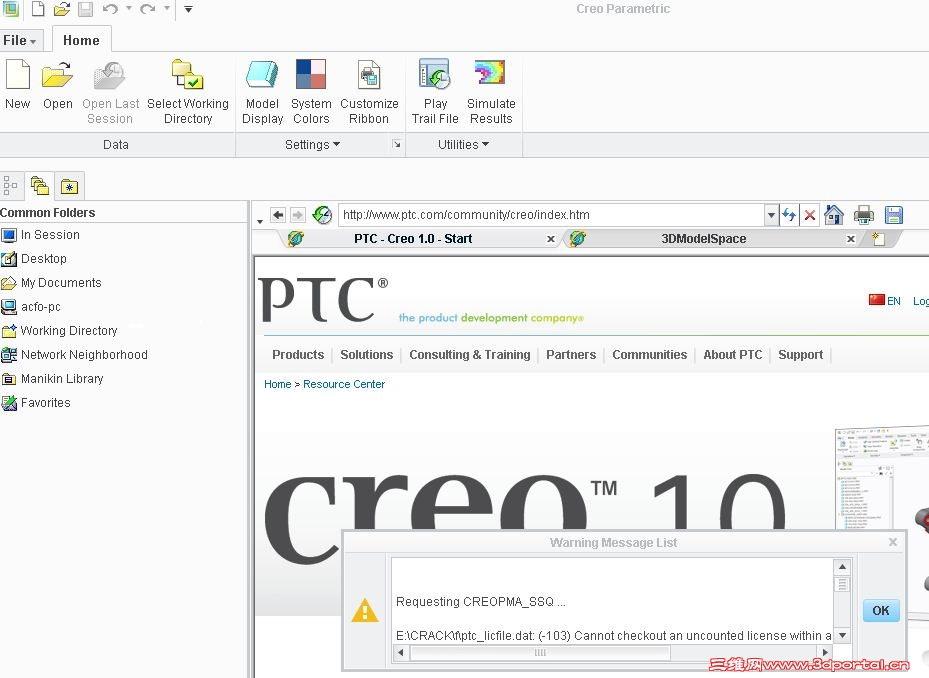Click Play Trail File
The height and width of the screenshot is (678, 929).
pos(435,92)
